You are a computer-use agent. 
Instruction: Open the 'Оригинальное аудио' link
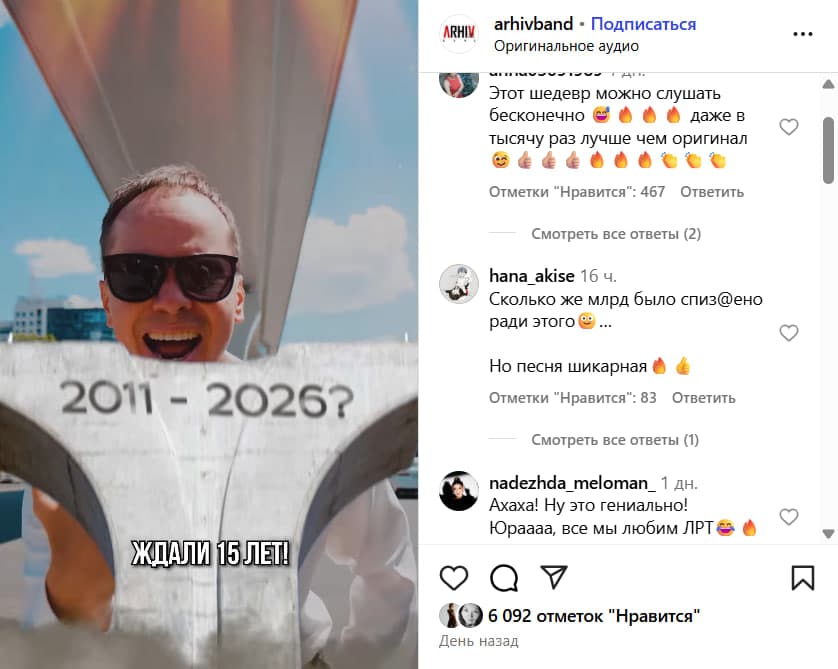click(x=566, y=46)
